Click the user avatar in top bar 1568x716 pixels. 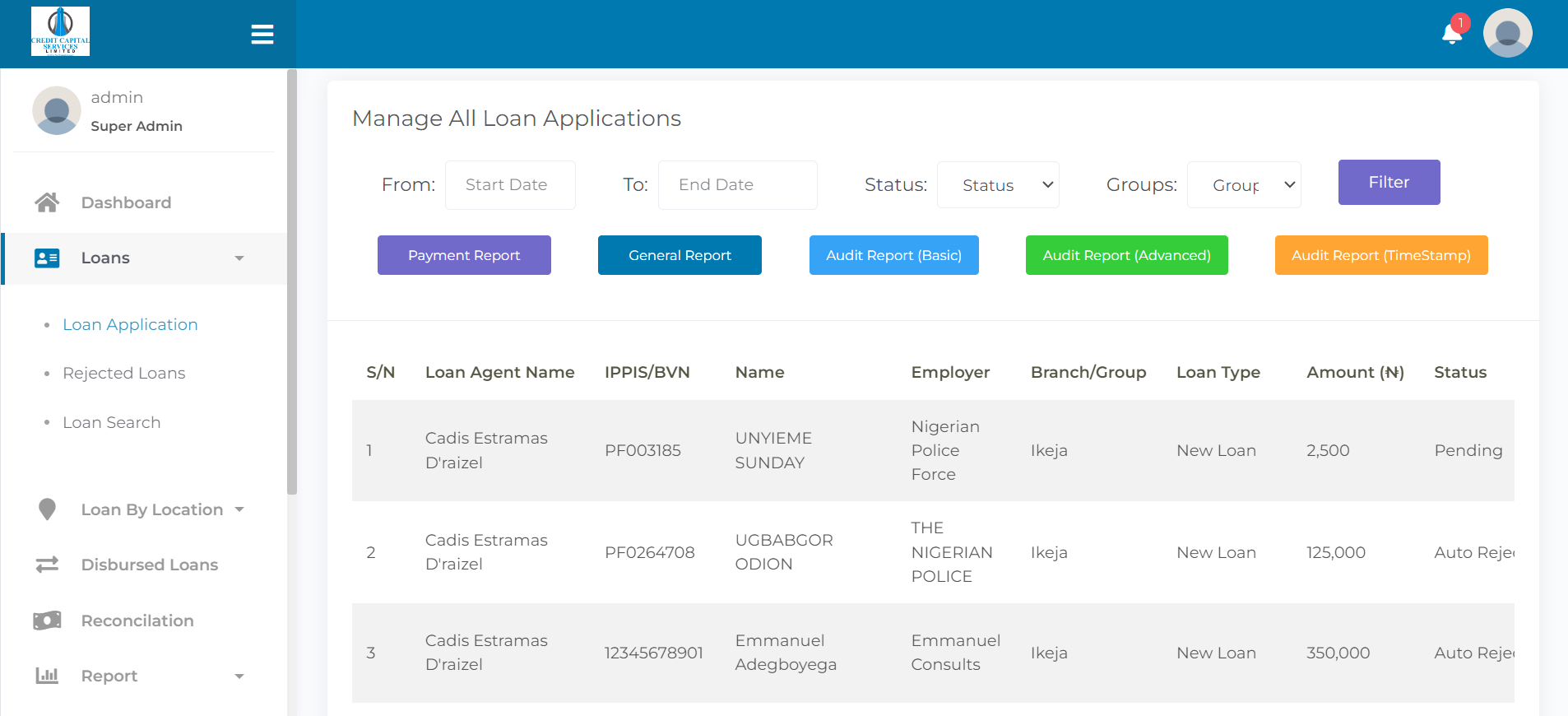[1507, 34]
